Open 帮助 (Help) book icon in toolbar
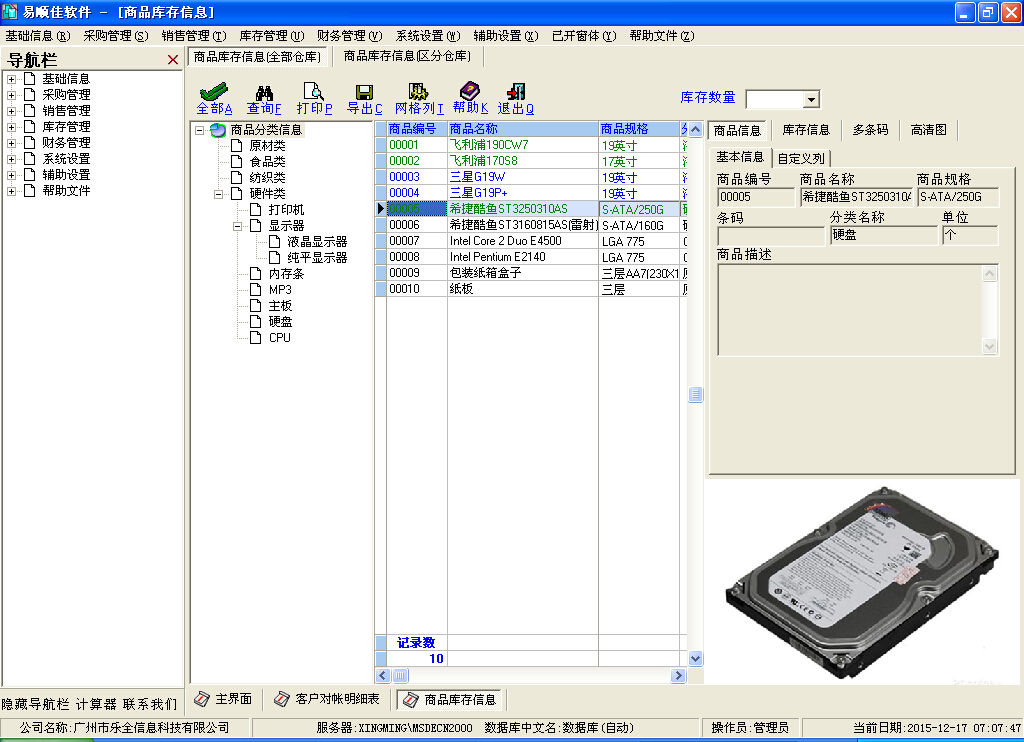The height and width of the screenshot is (742, 1024). (x=469, y=92)
